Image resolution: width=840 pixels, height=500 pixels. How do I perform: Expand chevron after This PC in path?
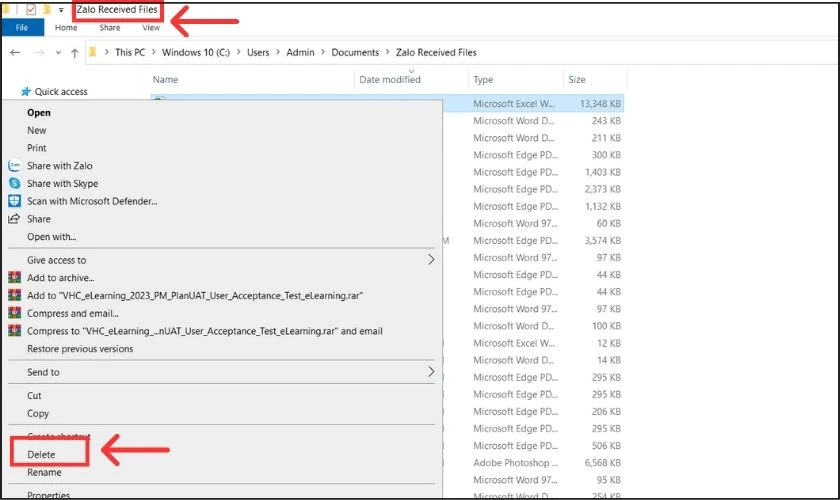pos(154,52)
